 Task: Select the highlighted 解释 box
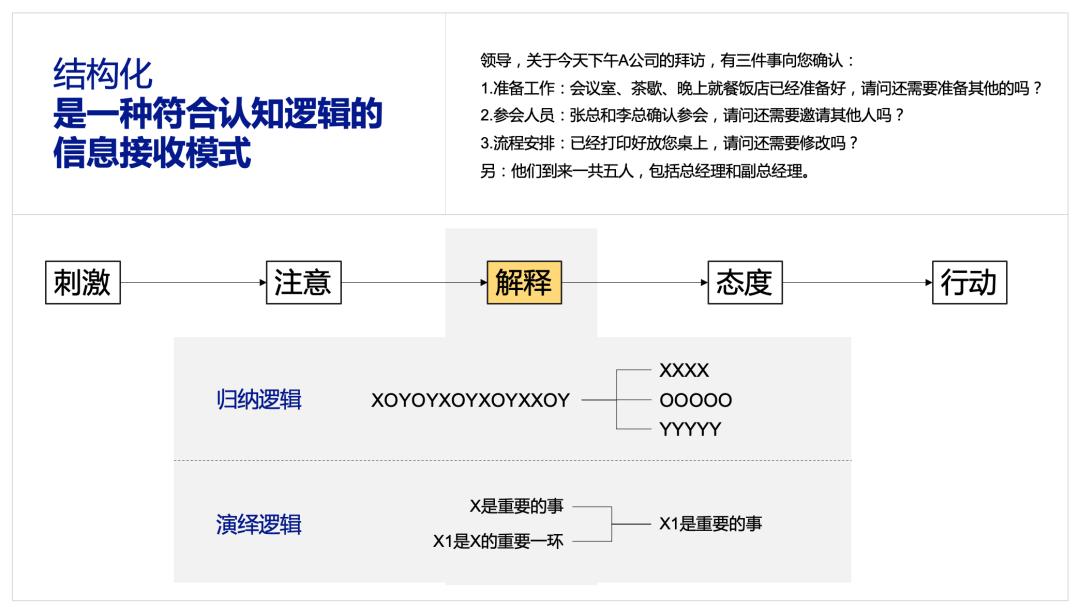tap(521, 284)
